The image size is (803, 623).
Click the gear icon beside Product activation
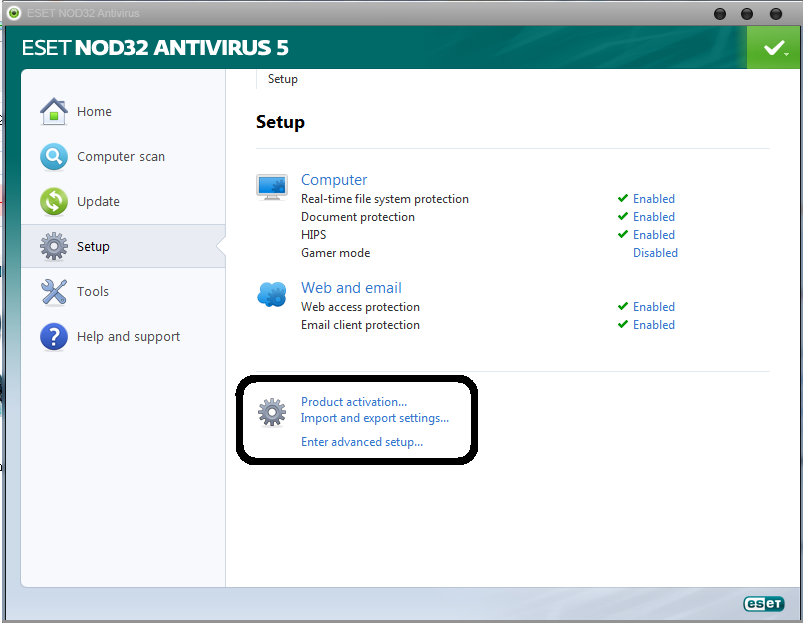(272, 412)
